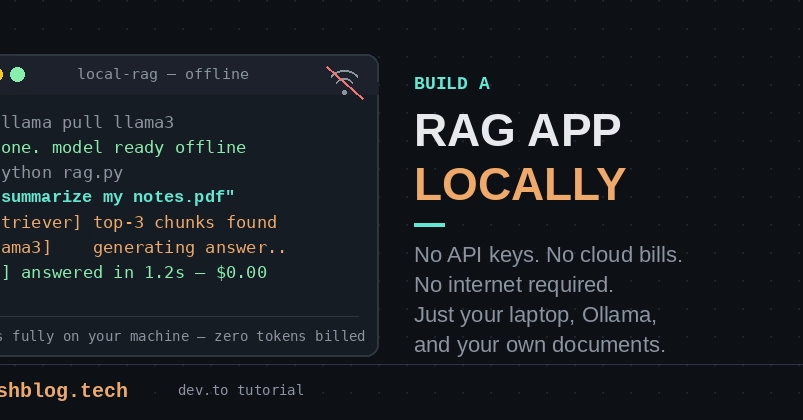Click the 'No internet required.' line
803x420 pixels.
coord(514,285)
